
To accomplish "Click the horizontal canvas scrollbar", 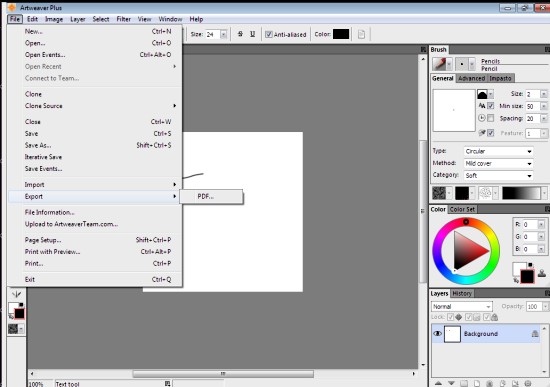I will click(223, 374).
